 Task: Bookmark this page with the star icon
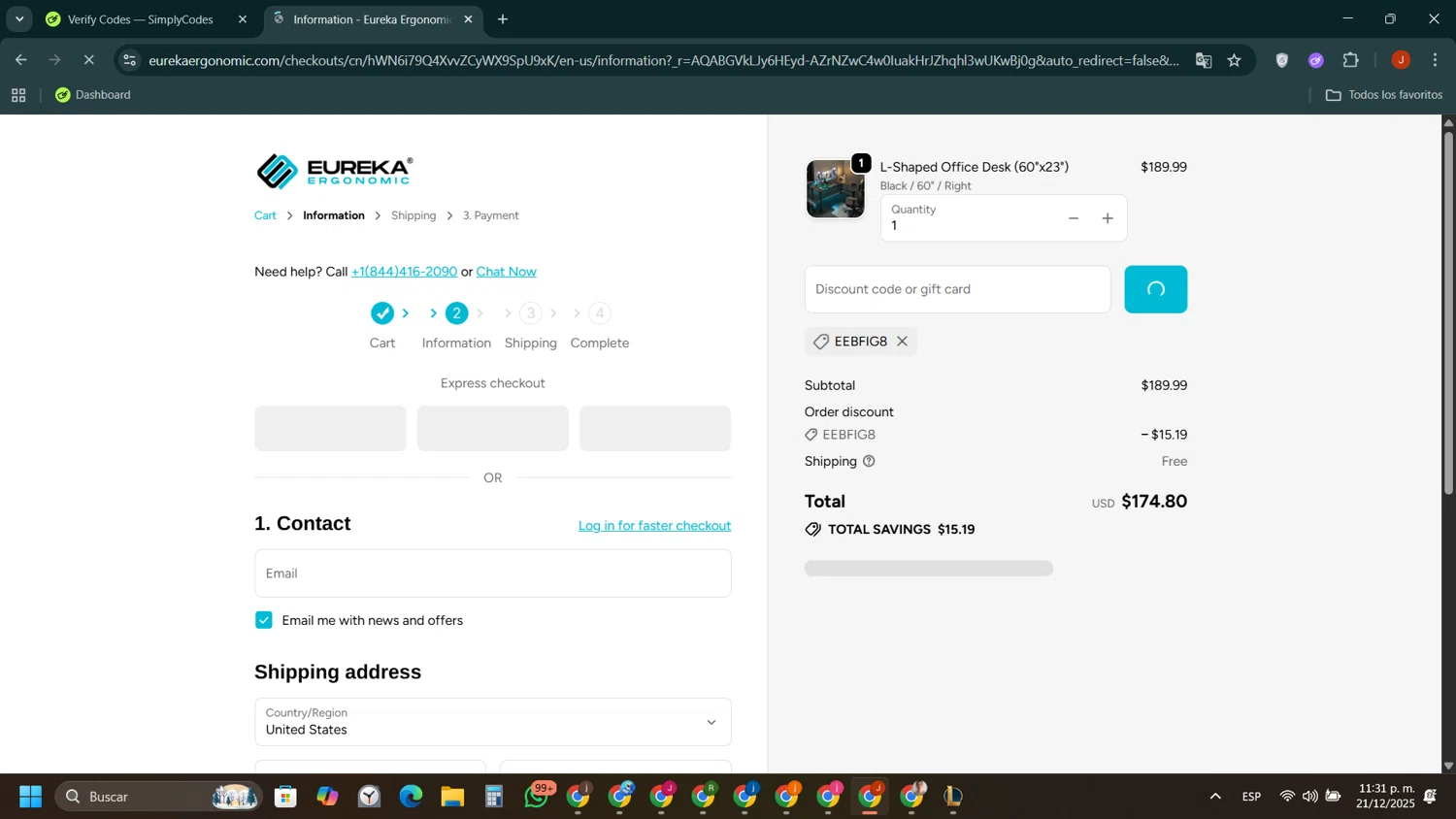[1234, 60]
